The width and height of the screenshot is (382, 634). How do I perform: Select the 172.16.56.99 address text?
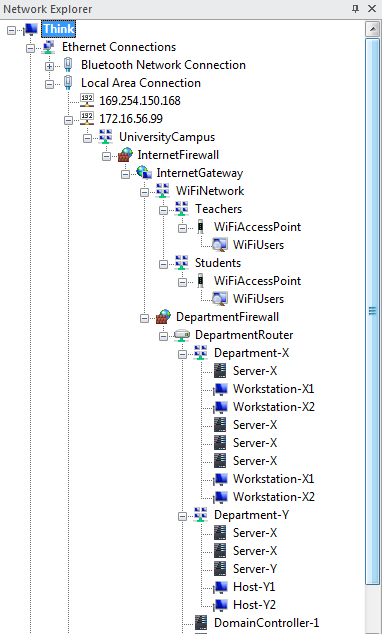(x=131, y=118)
